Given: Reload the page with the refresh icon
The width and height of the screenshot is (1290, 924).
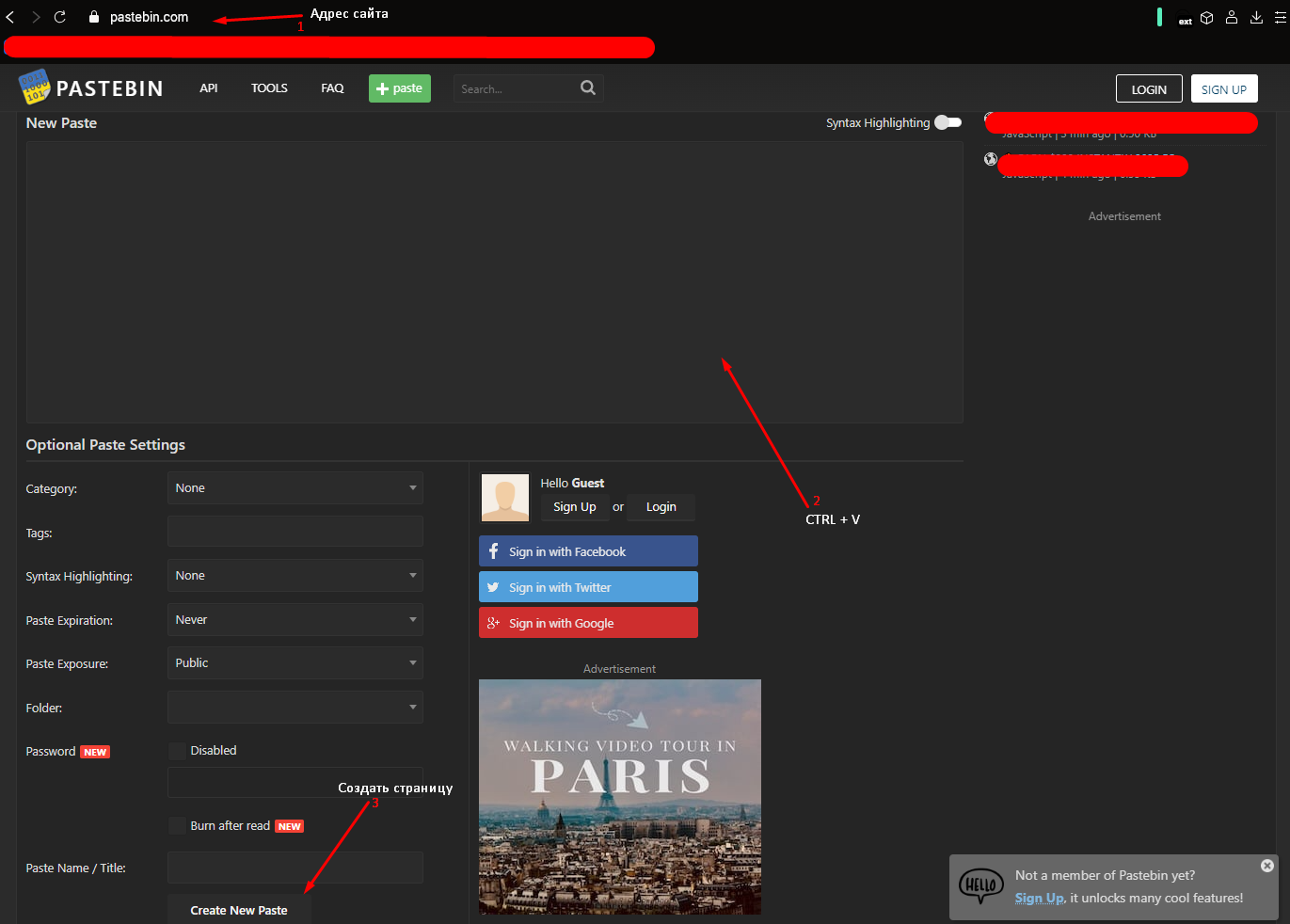Looking at the screenshot, I should pos(60,17).
